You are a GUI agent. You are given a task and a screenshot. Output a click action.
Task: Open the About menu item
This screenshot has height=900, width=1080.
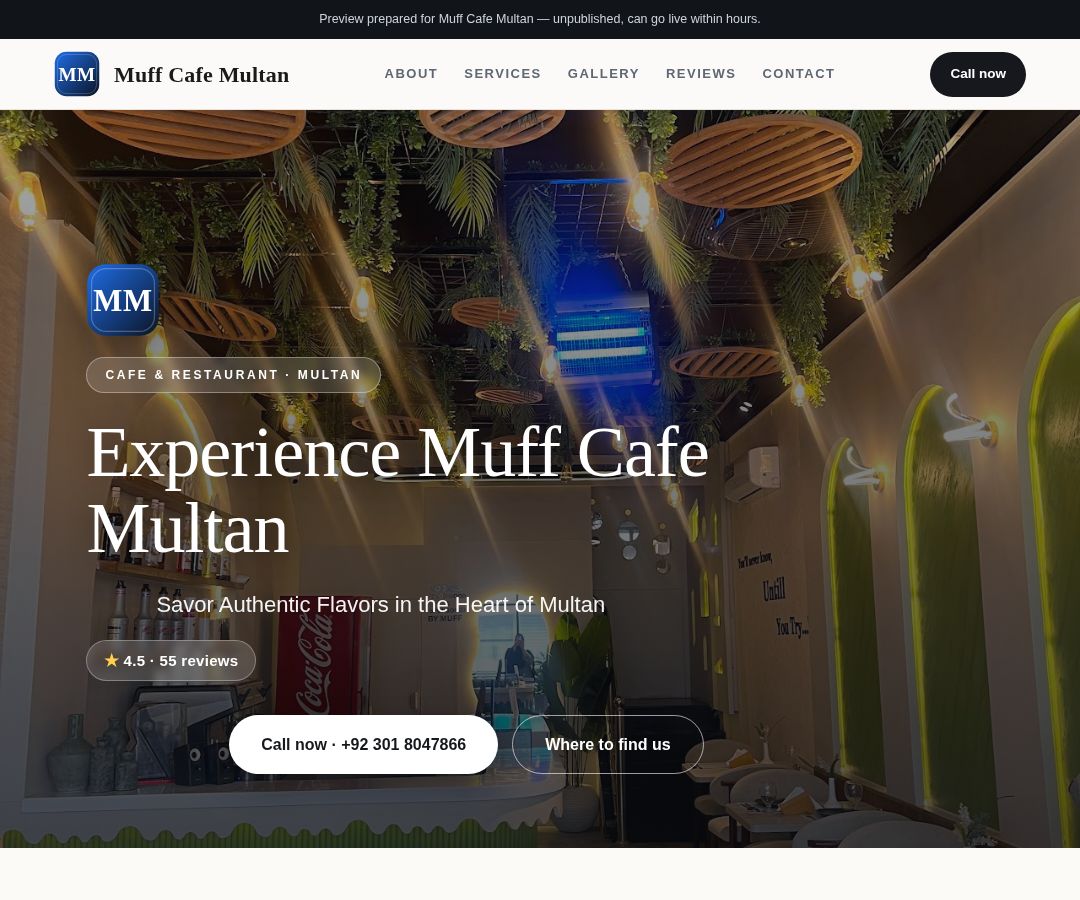pos(411,74)
